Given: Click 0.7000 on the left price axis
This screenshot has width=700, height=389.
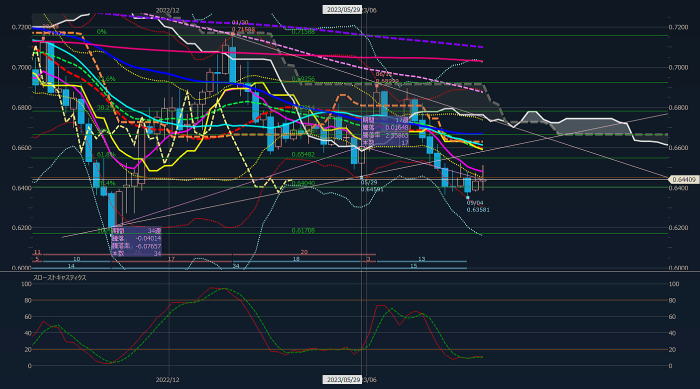Looking at the screenshot, I should click(21, 67).
